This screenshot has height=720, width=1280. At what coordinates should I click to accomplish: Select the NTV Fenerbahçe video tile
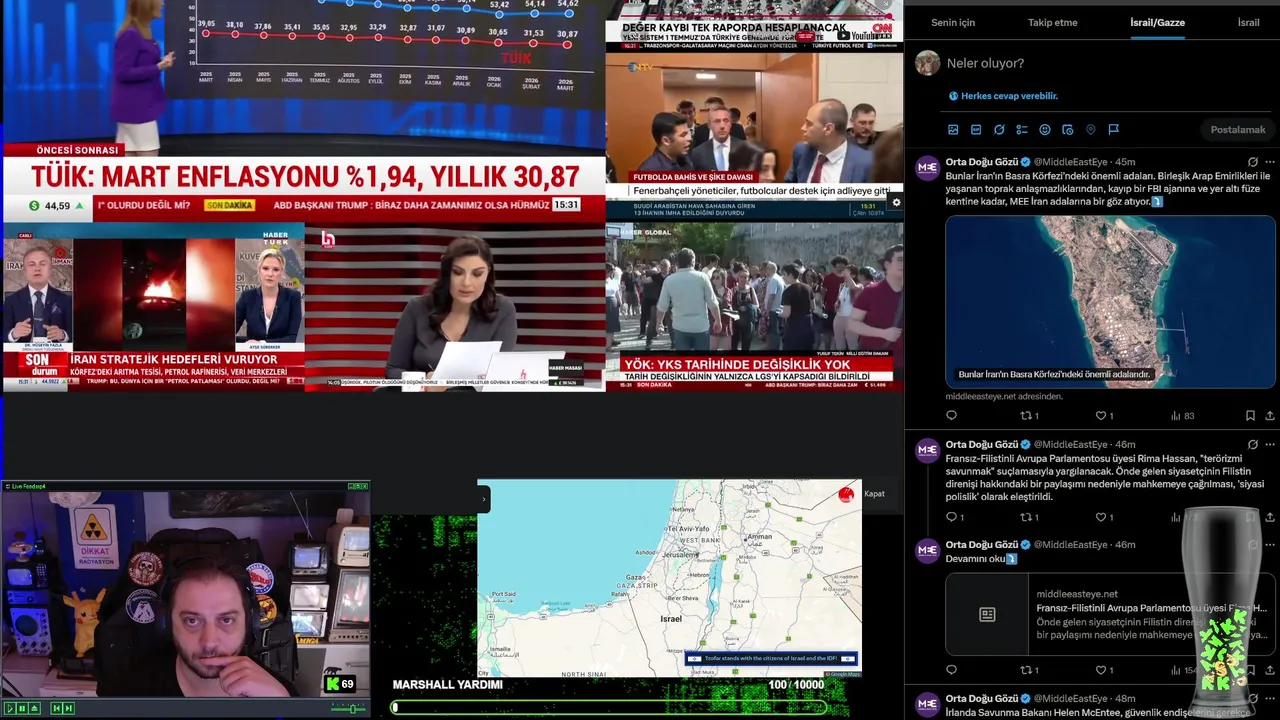point(754,124)
